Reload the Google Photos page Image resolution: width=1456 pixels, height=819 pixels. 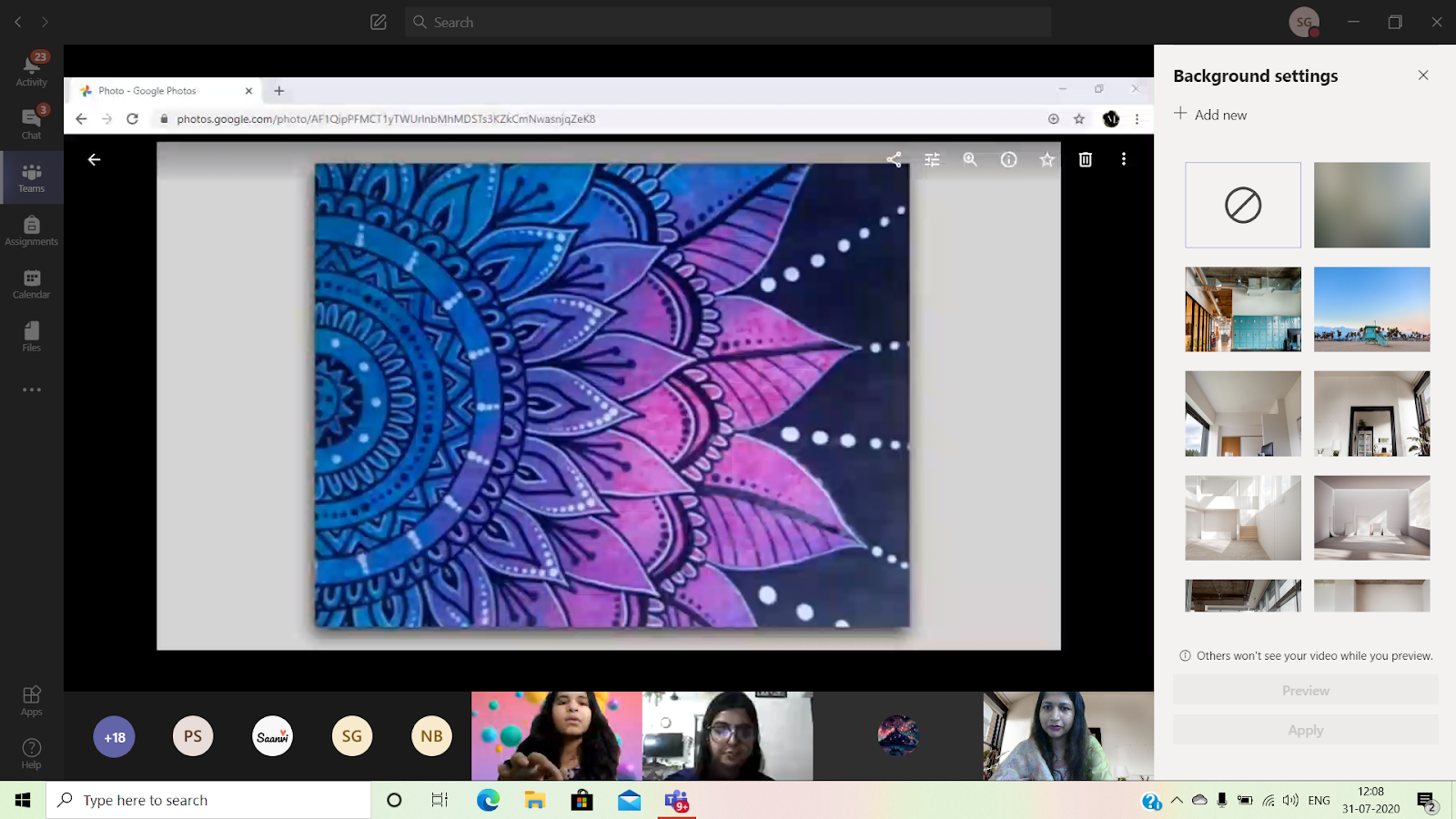point(133,118)
